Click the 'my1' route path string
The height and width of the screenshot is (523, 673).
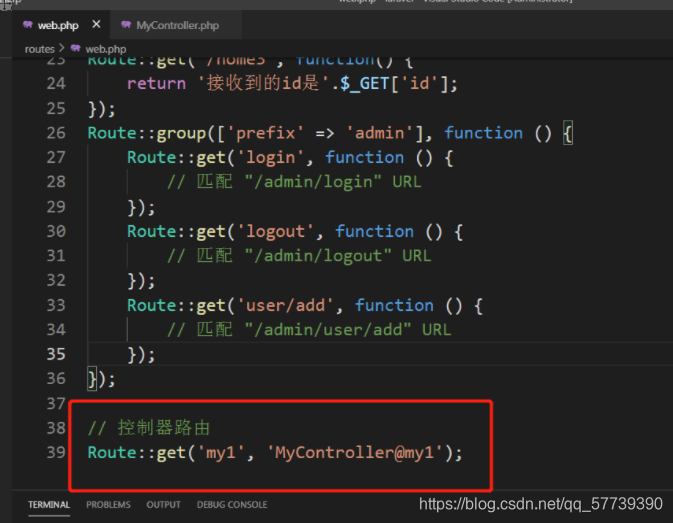pyautogui.click(x=221, y=452)
